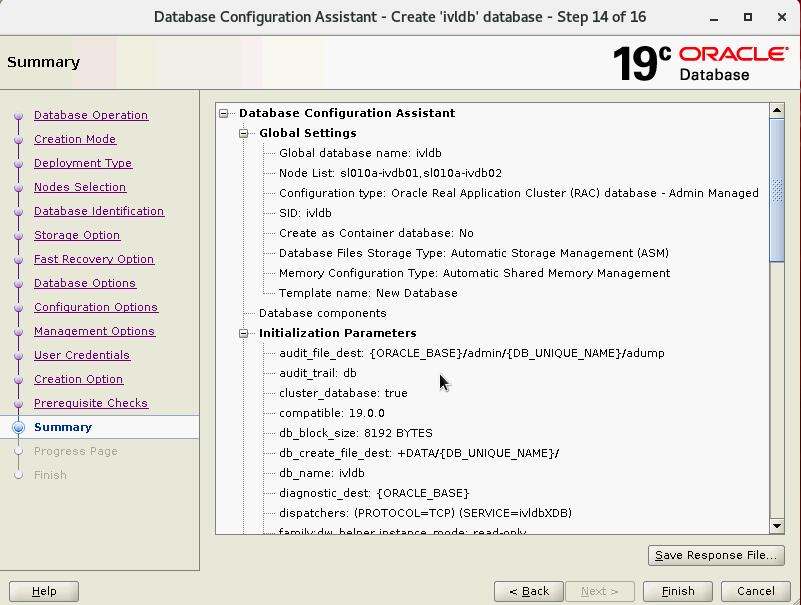This screenshot has height=605, width=801.
Task: Click the Summary step bullet icon
Action: click(18, 427)
